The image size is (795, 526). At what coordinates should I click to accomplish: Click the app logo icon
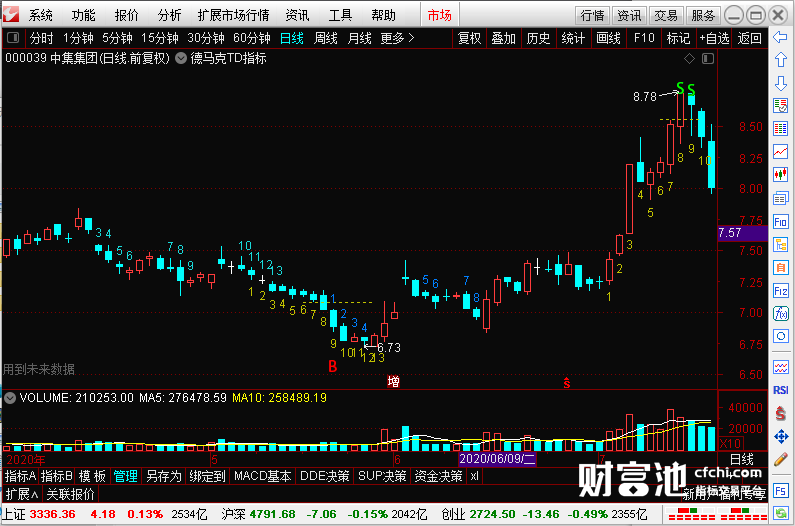click(11, 14)
